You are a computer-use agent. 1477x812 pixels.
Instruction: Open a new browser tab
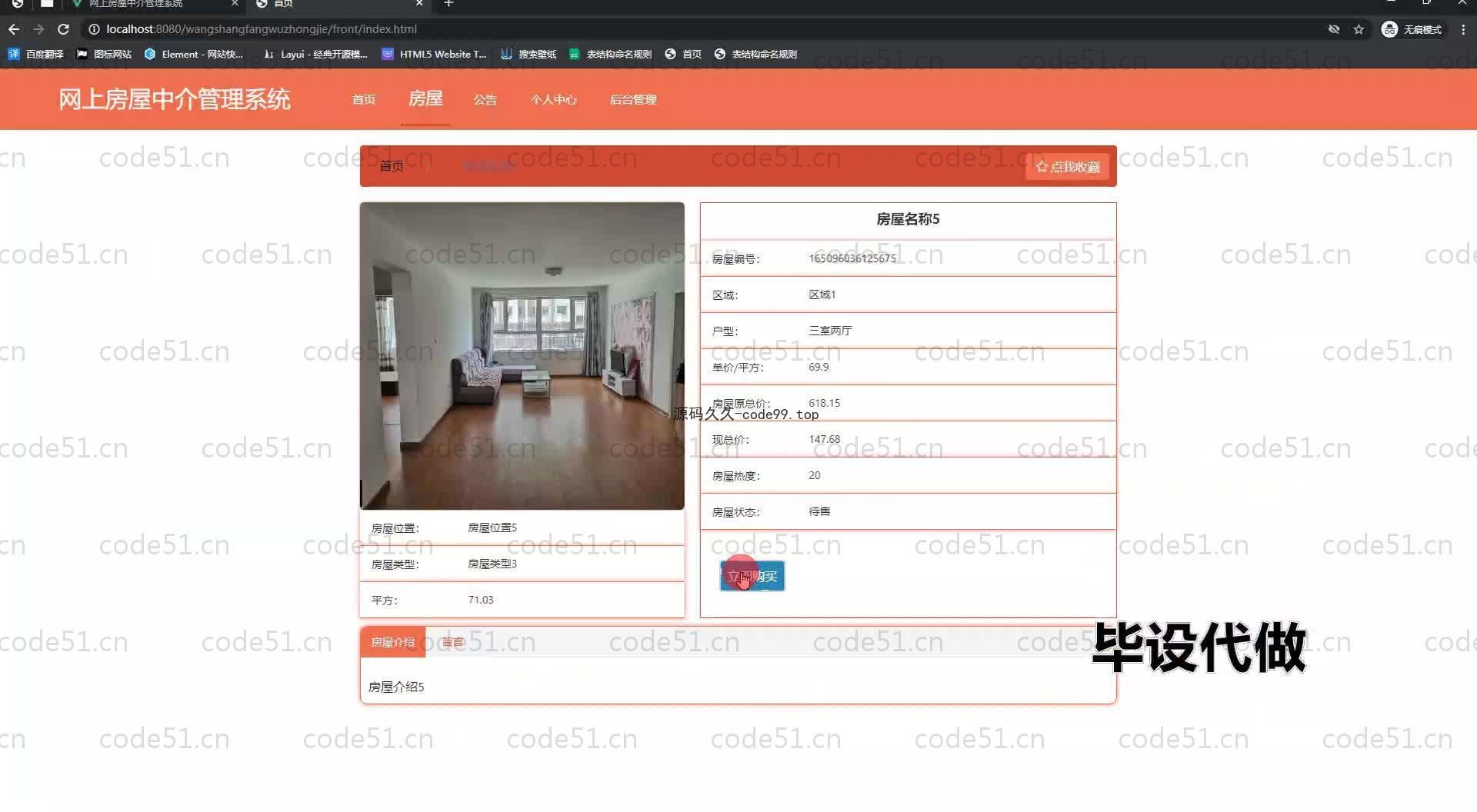click(x=448, y=4)
